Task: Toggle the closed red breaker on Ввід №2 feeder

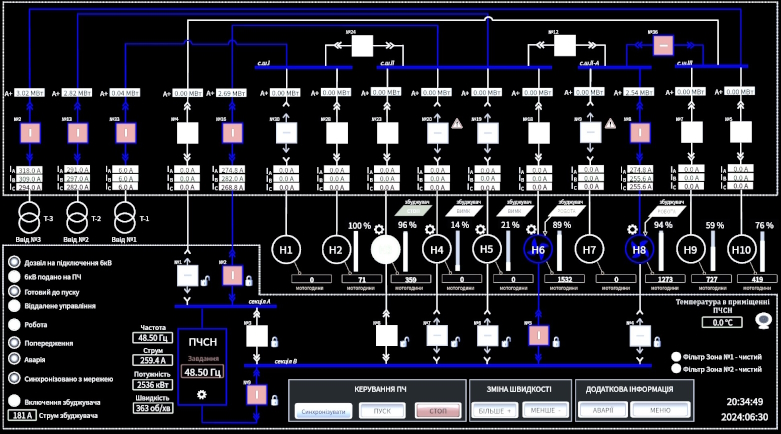Action: tap(78, 133)
